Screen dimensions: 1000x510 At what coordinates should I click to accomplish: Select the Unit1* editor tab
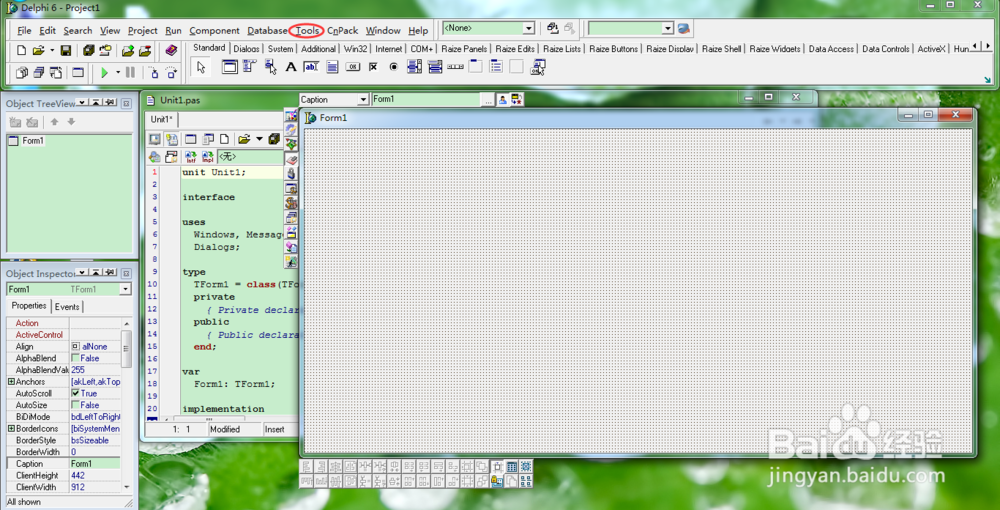coord(161,119)
